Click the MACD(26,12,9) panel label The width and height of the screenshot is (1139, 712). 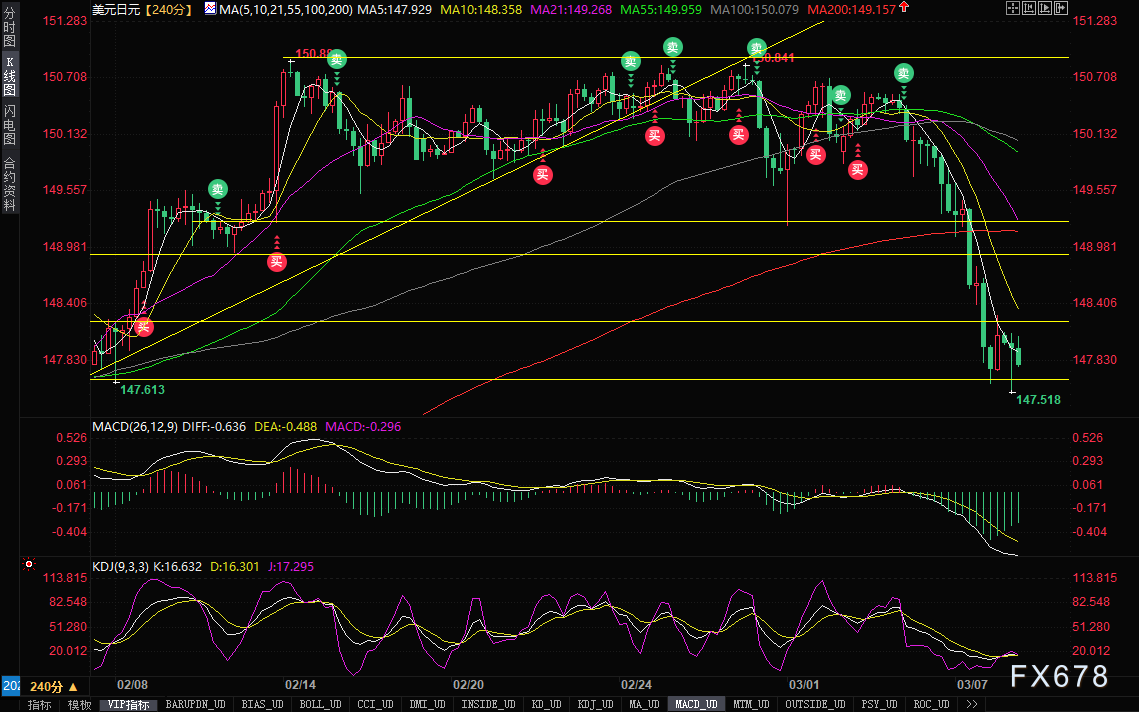pyautogui.click(x=135, y=426)
